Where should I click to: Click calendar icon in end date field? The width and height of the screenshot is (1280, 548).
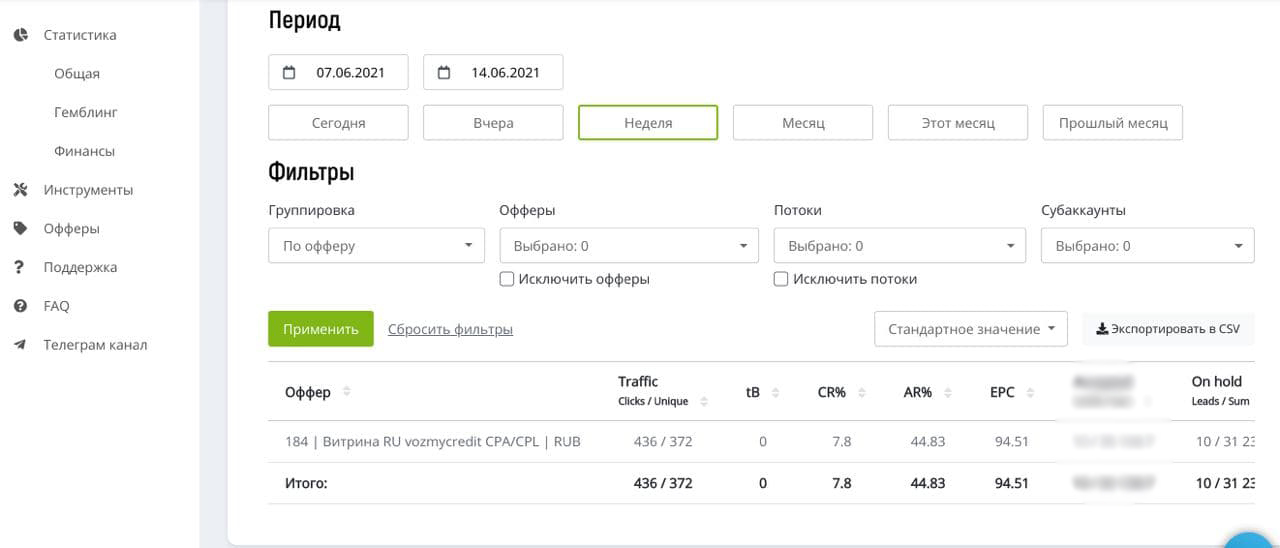[444, 72]
